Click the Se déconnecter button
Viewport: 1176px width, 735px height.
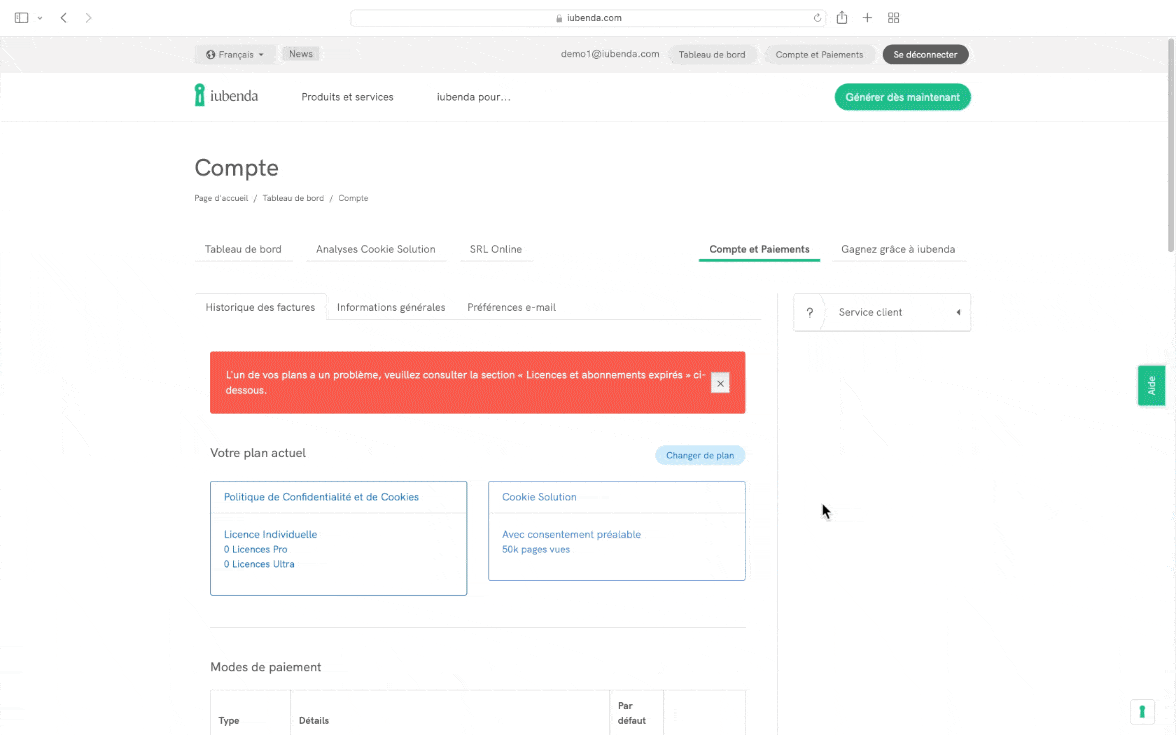(925, 55)
